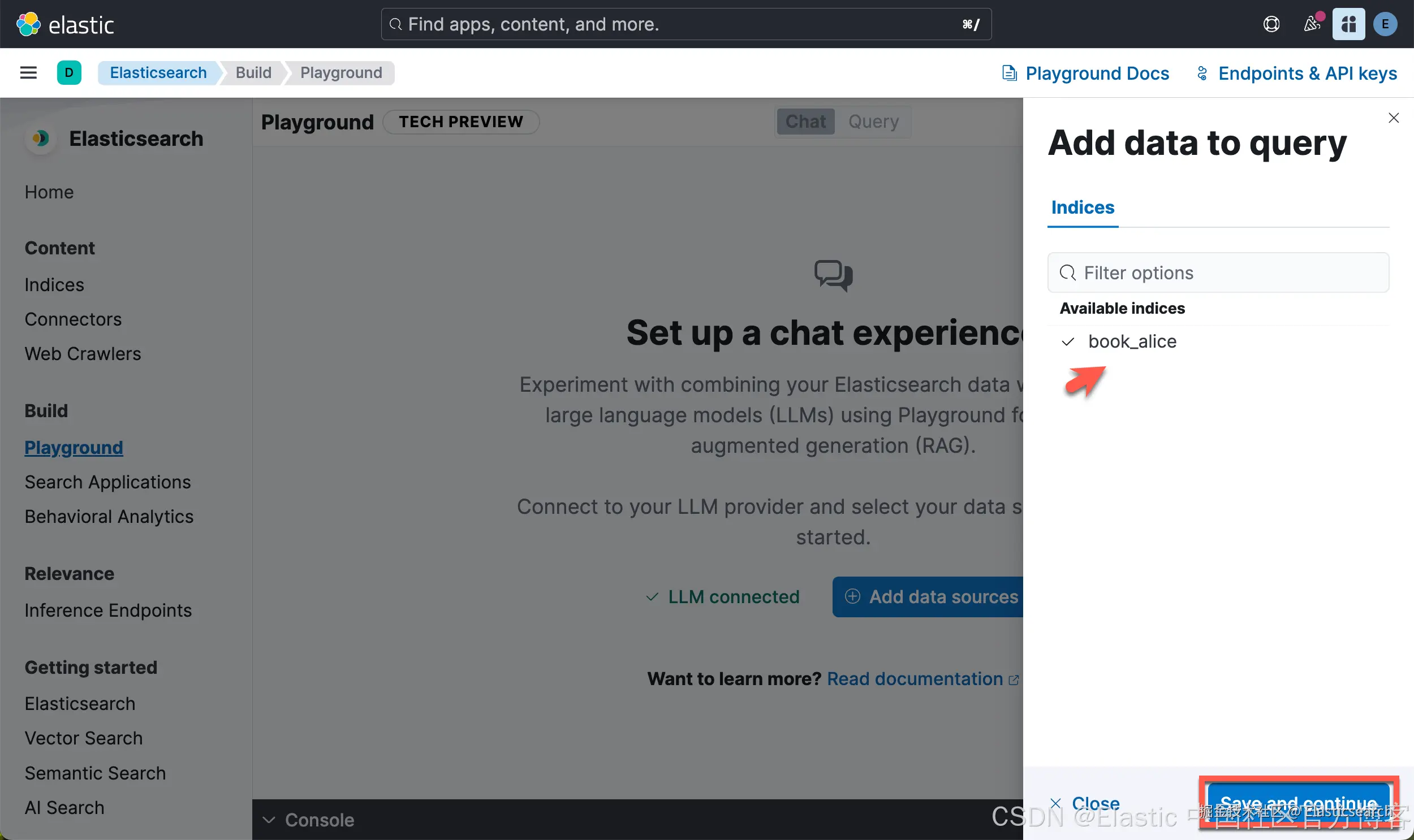Screen dimensions: 1414x840
Task: Click the Filter options search field
Action: coord(1218,273)
